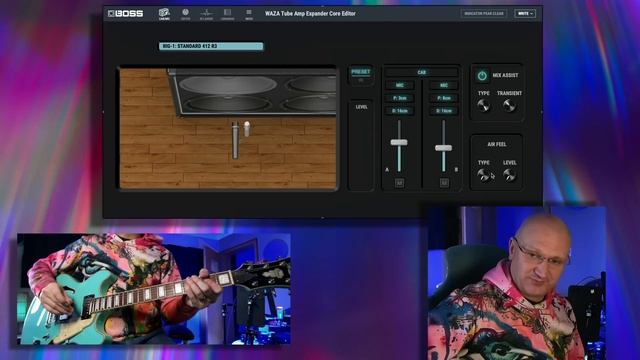
Task: Click the tall condenser mic on floor
Action: (x=235, y=140)
